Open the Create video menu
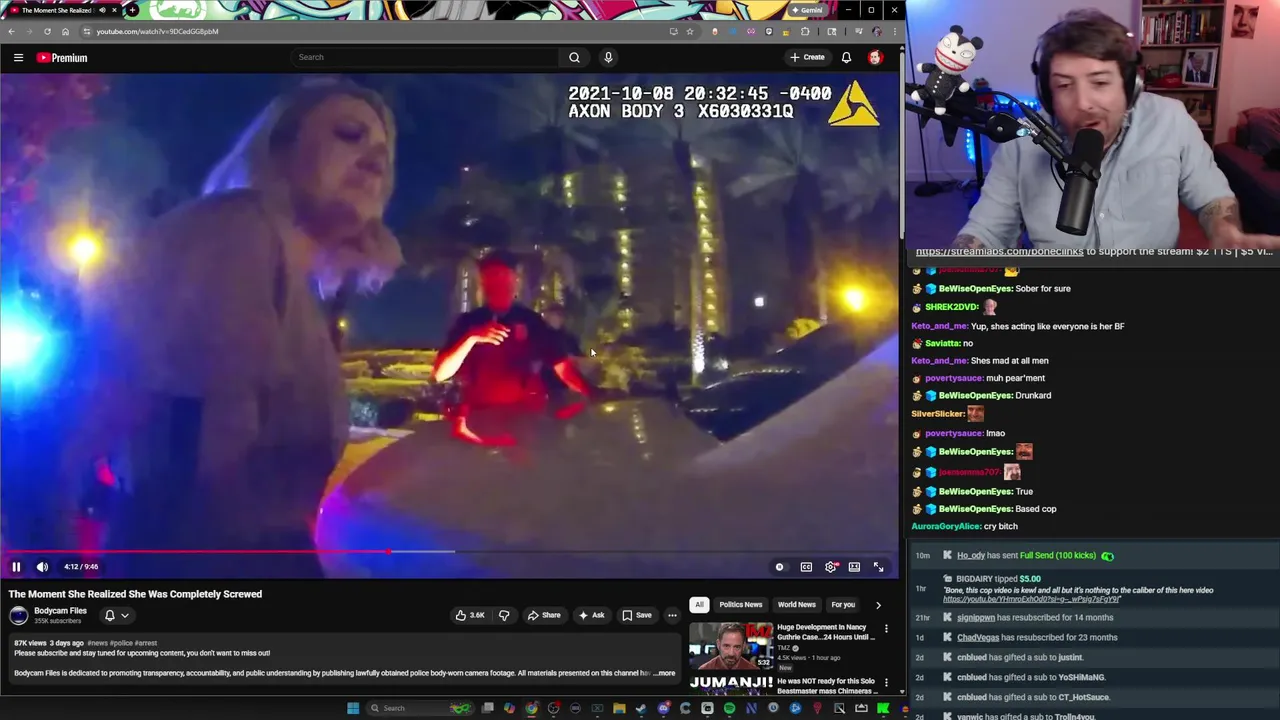This screenshot has width=1280, height=720. [x=807, y=57]
